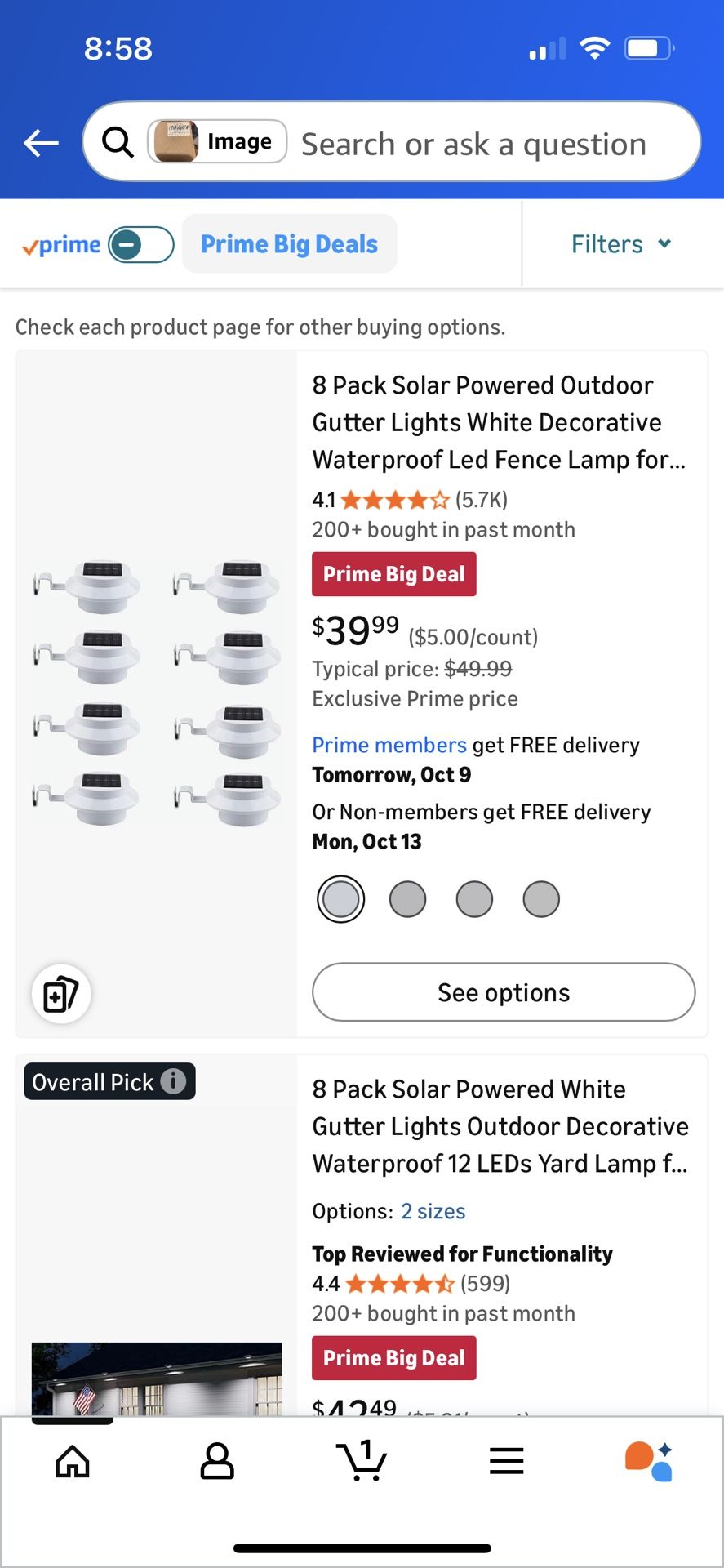This screenshot has height=1568, width=724.
Task: Tap the Prime members delivery link
Action: (x=389, y=745)
